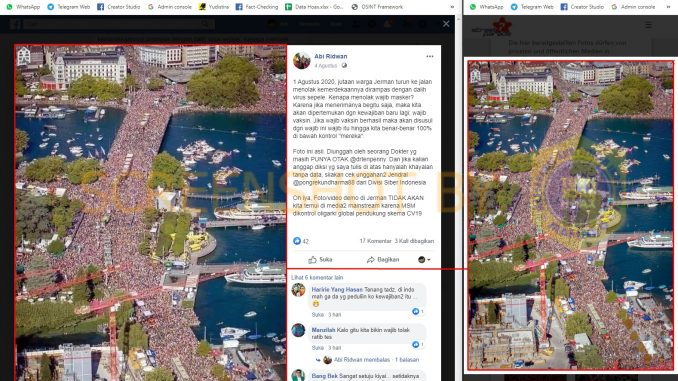
Task: Open the Admin console bookmark in right browser
Action: pos(633,7)
